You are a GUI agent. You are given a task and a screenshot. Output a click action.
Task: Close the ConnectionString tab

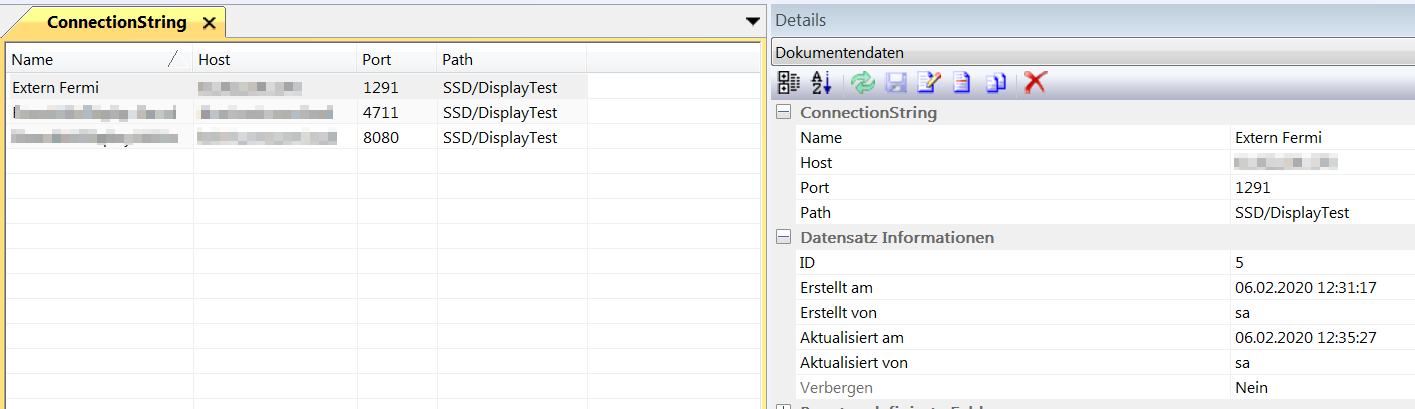[x=209, y=23]
